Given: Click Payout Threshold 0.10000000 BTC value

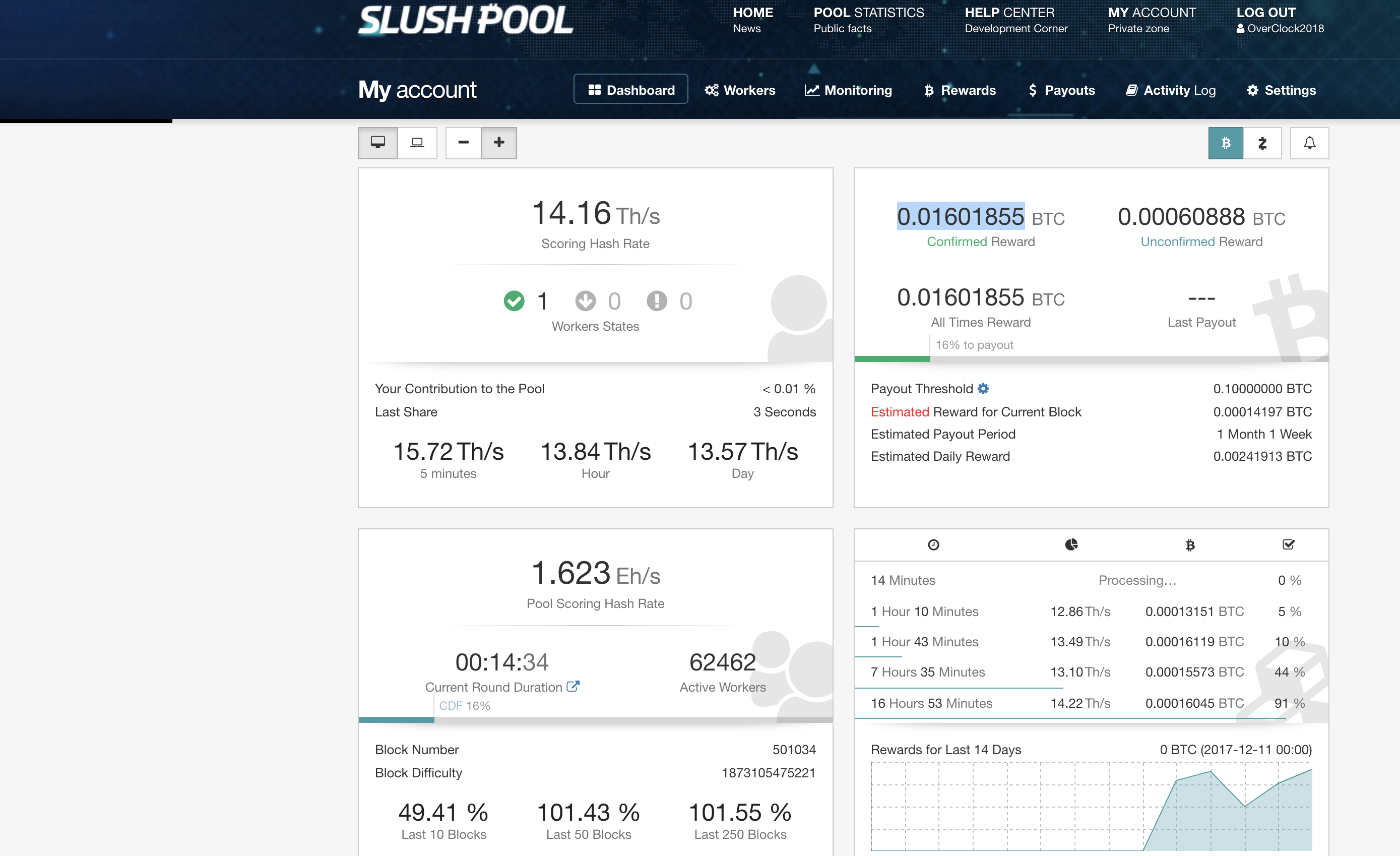Looking at the screenshot, I should [x=1262, y=388].
